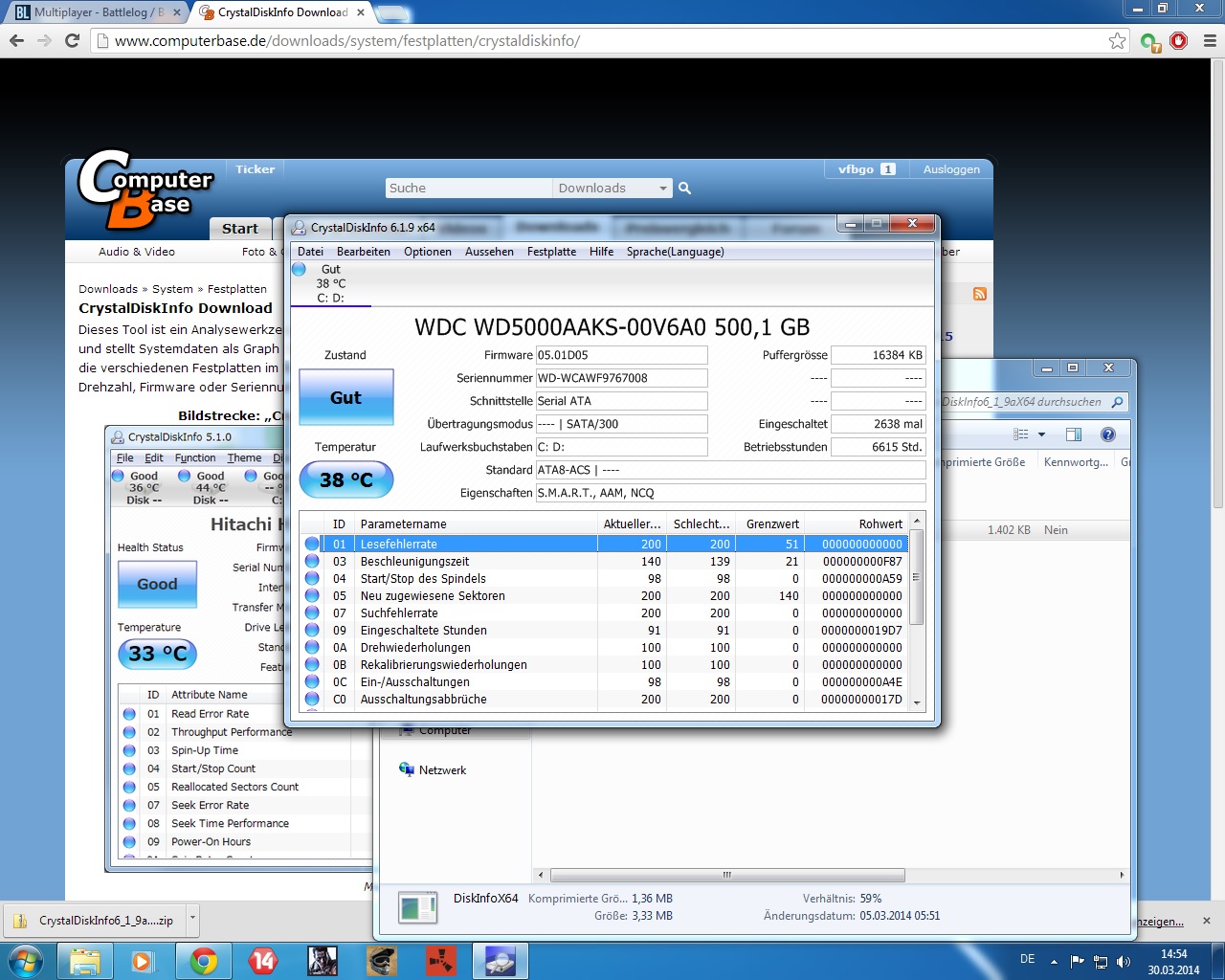The width and height of the screenshot is (1225, 980).
Task: Click ComputerBase Start navigation tab
Action: pos(240,229)
